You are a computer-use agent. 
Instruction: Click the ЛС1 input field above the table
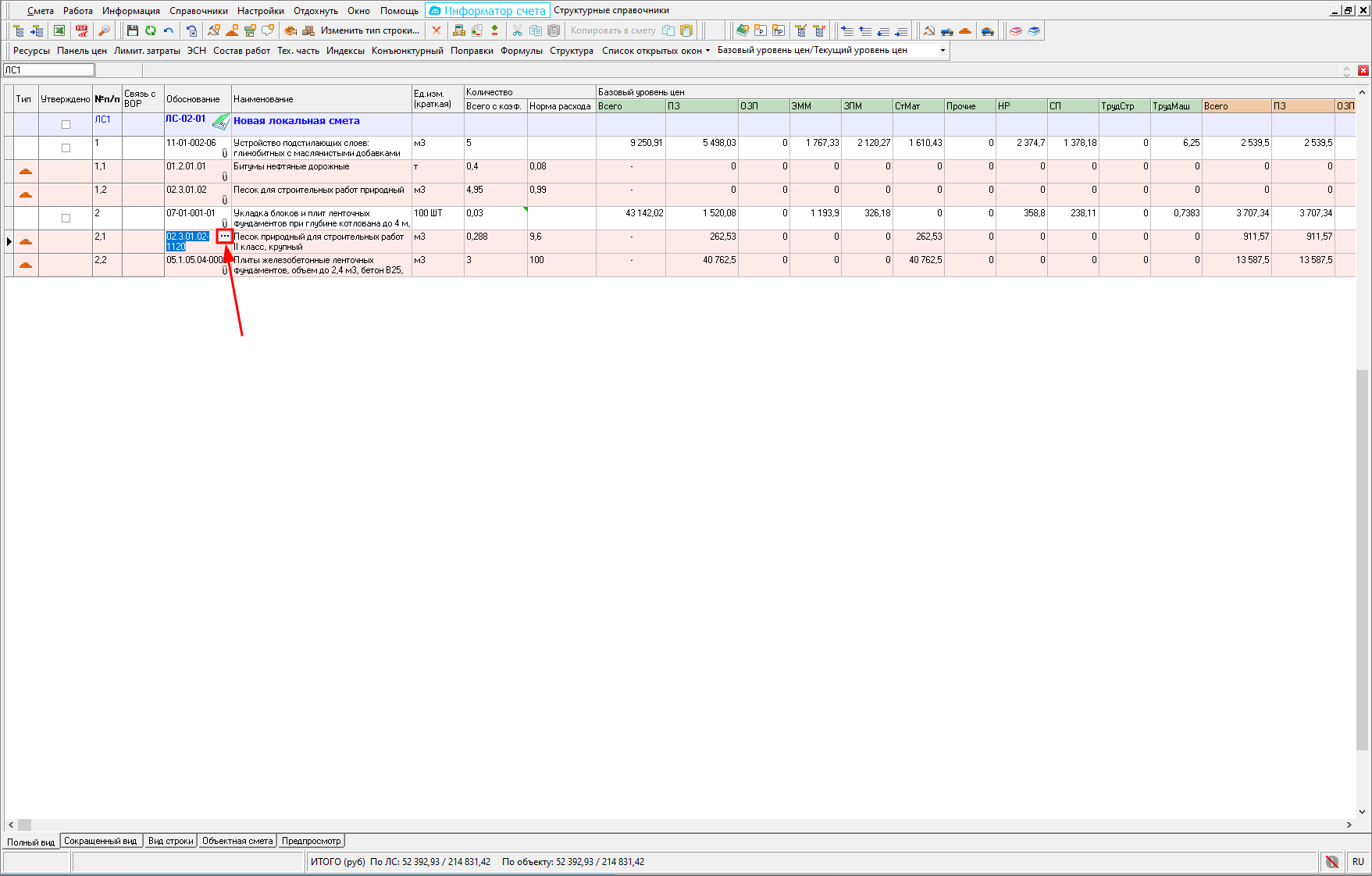click(x=48, y=70)
